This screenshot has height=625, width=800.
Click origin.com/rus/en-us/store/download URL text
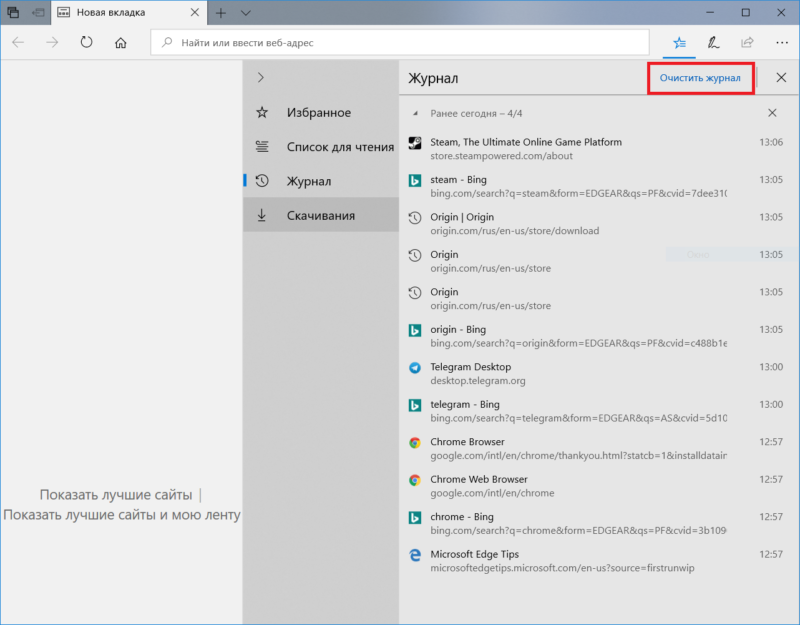pyautogui.click(x=514, y=231)
